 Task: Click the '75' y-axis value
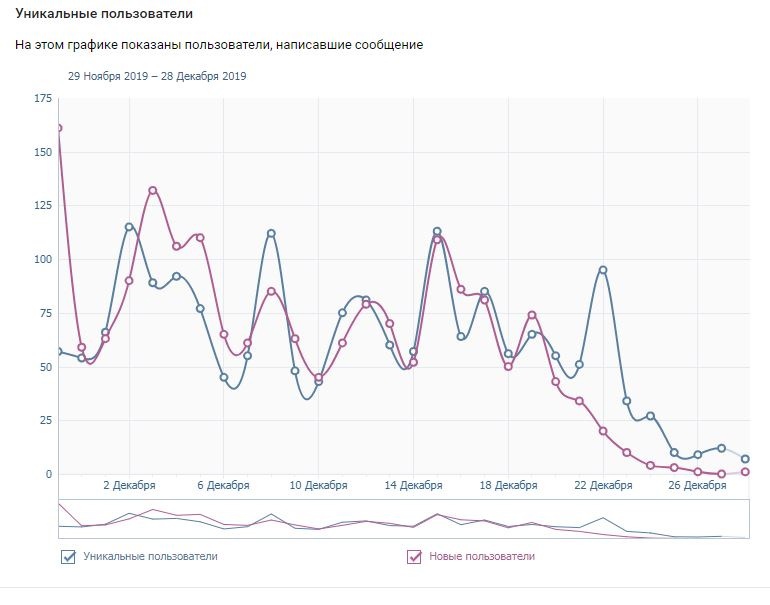[46, 313]
